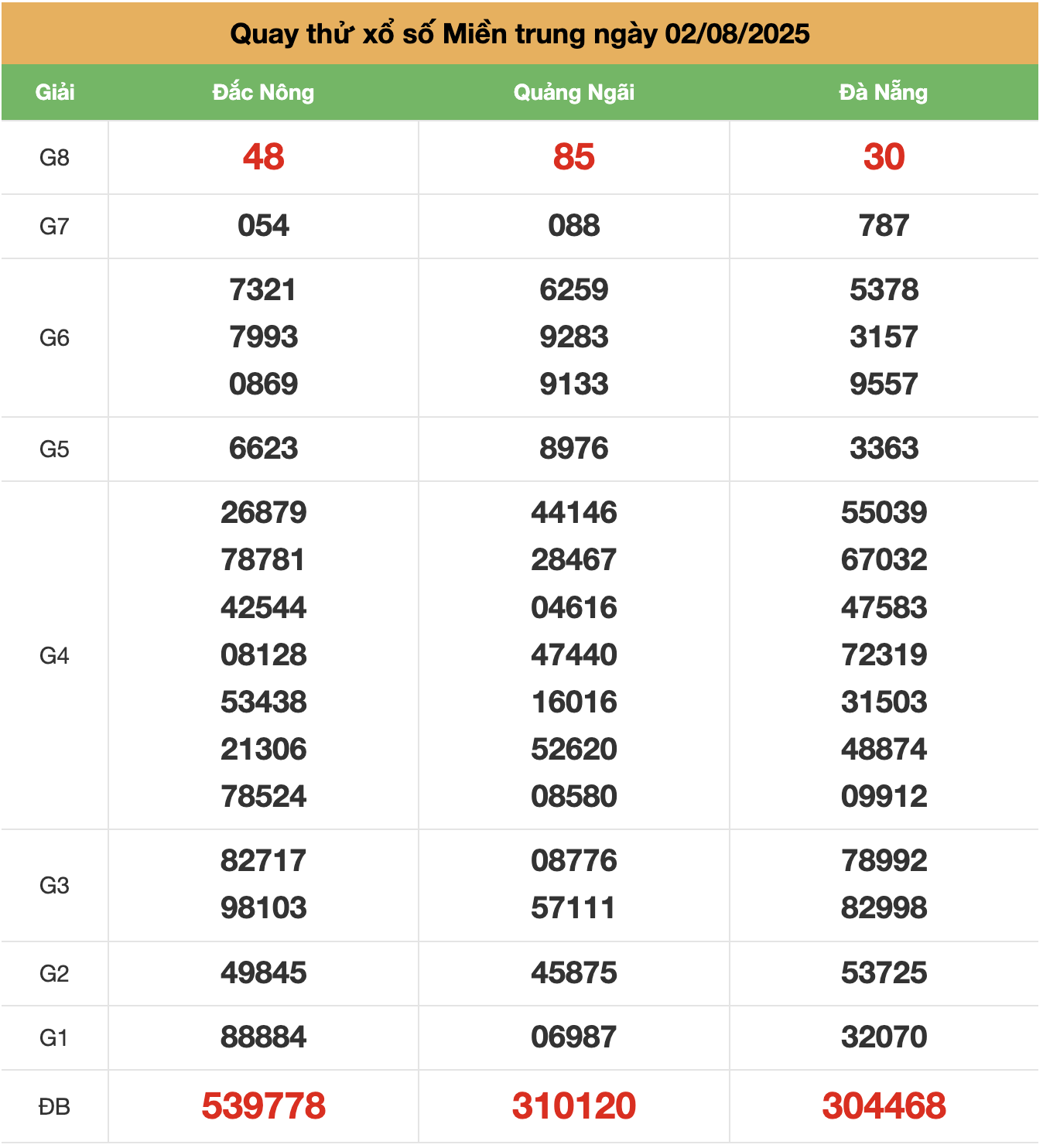Click the Giải column header

[55, 92]
